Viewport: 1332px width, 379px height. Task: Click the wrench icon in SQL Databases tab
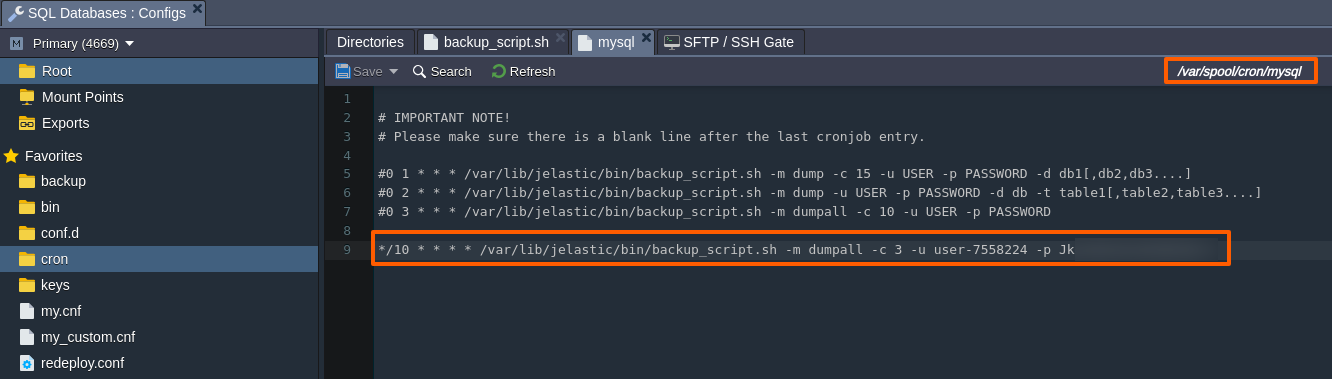(x=15, y=13)
